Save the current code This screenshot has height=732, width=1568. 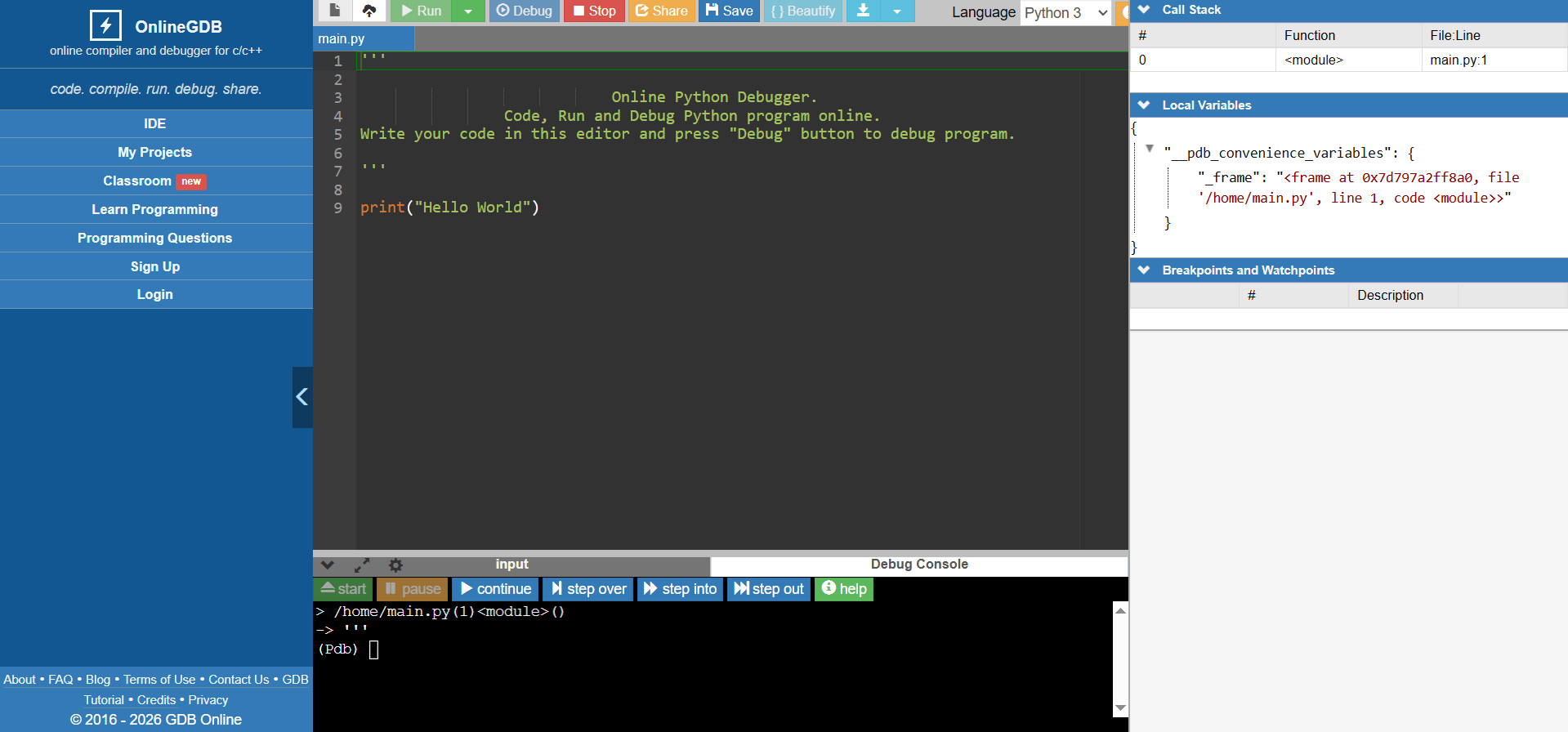730,11
